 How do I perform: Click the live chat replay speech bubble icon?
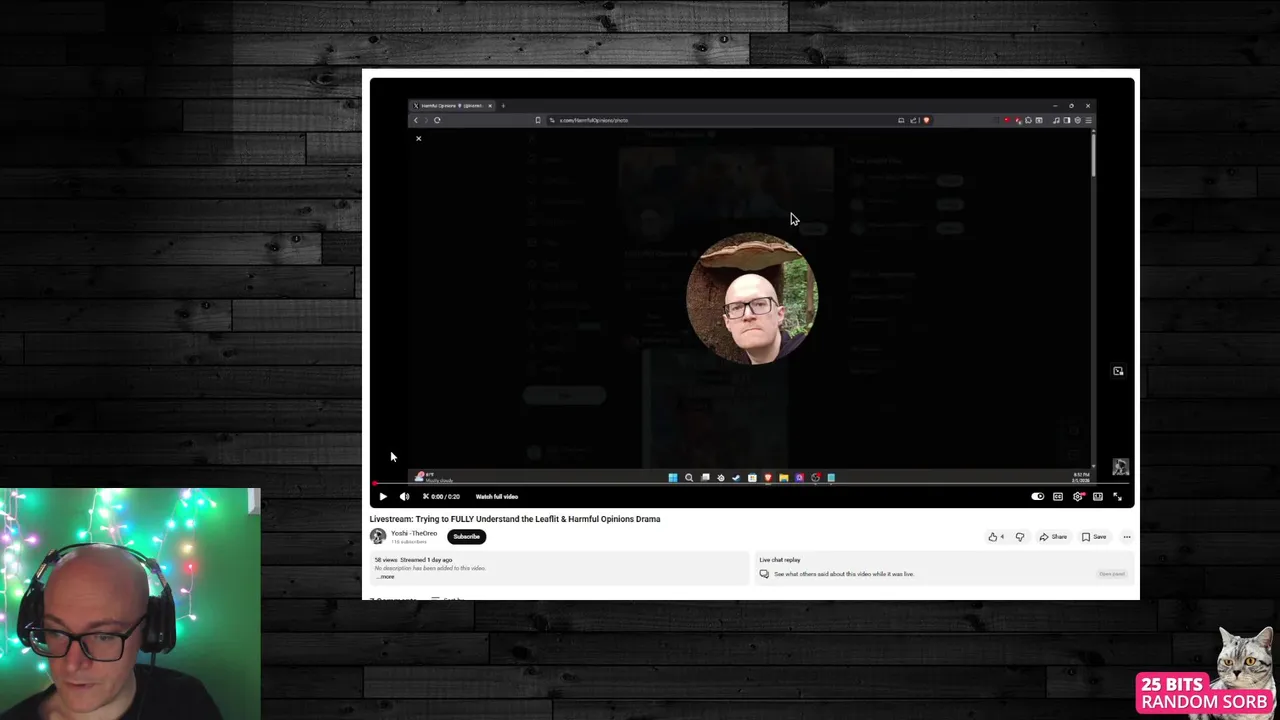(764, 574)
